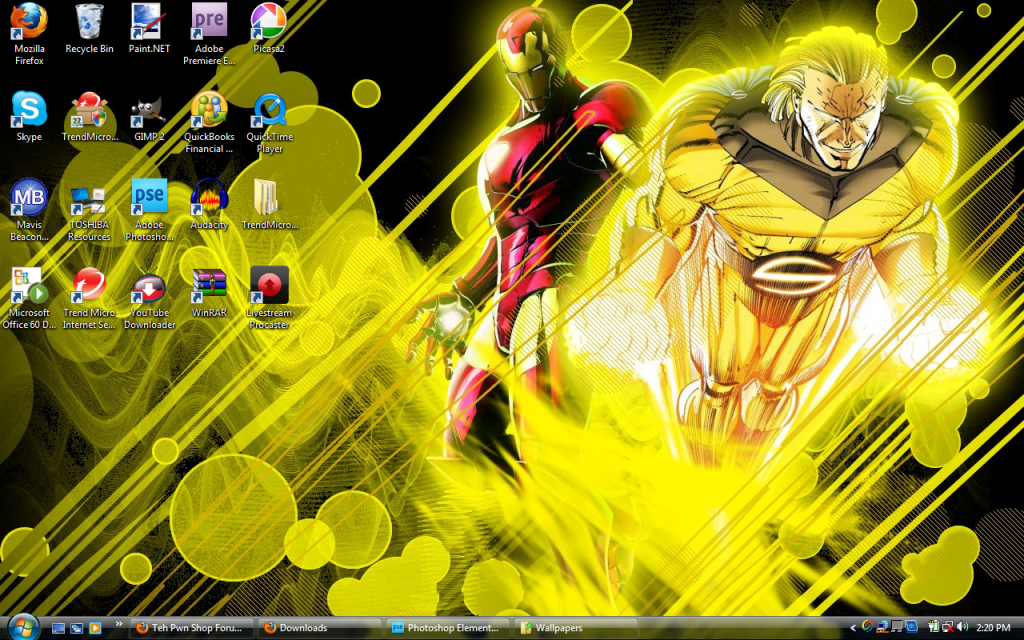Click Show Desktop in Quick Launch

point(58,628)
